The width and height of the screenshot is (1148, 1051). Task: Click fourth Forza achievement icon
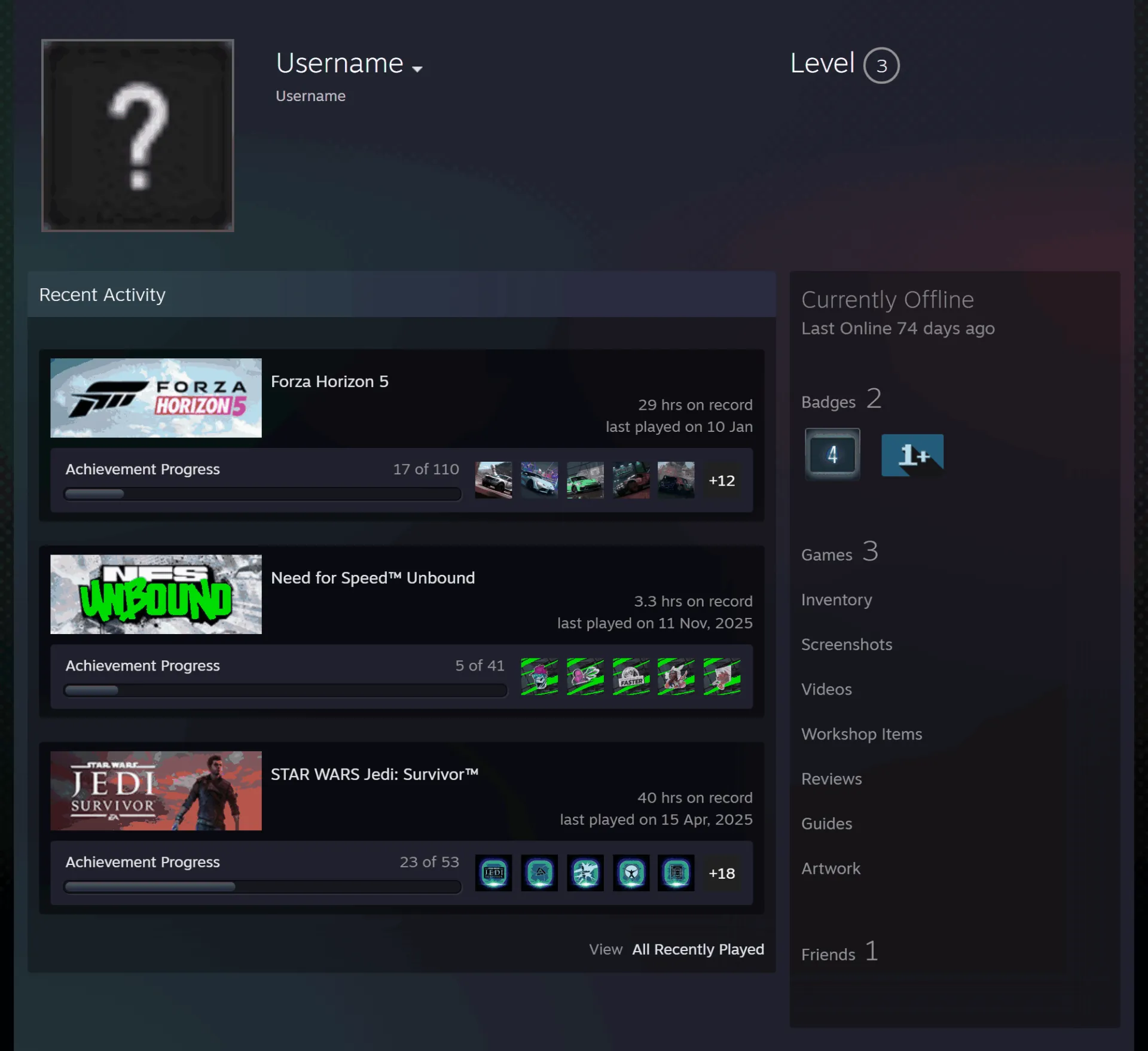(631, 480)
